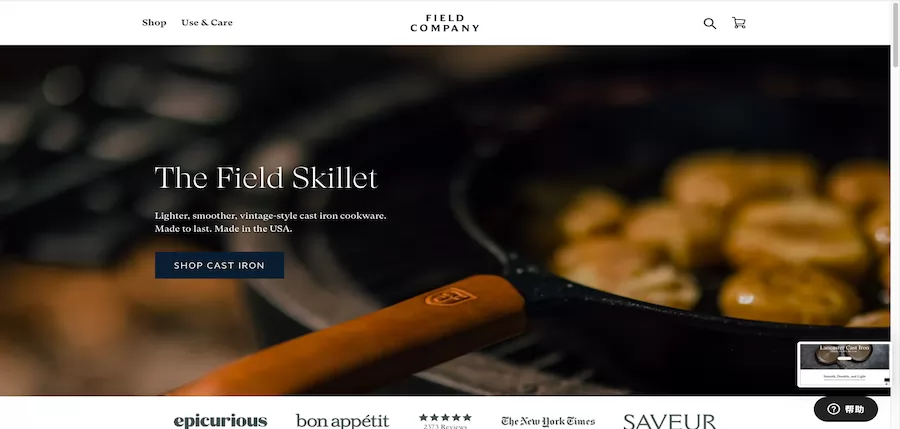Click the bon appétit press logo
The image size is (900, 429).
click(x=343, y=421)
